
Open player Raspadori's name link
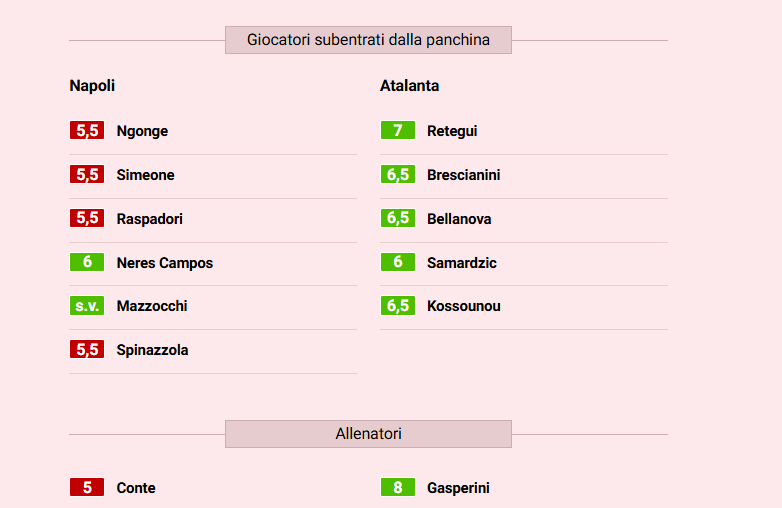(149, 219)
